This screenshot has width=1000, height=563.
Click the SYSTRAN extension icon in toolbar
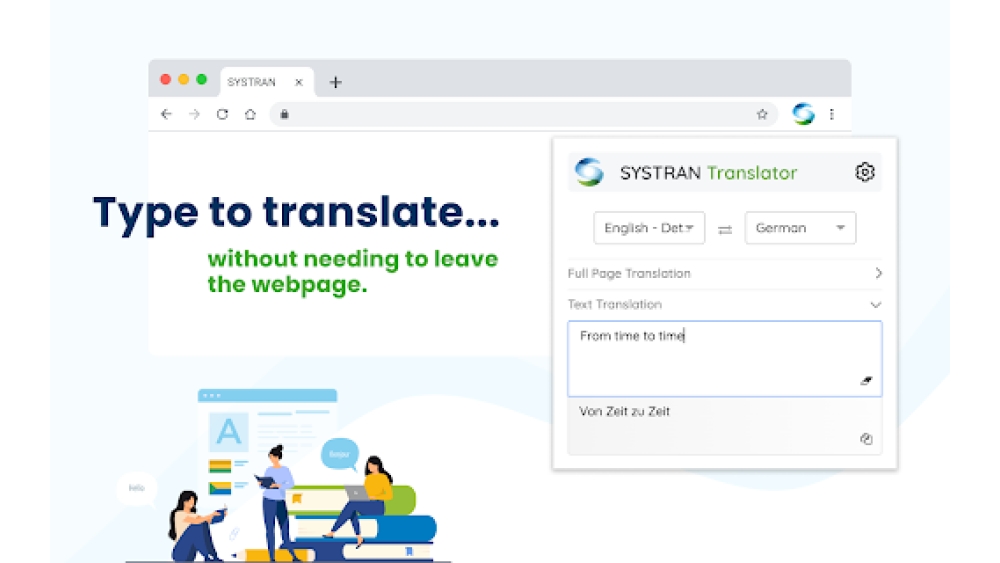(x=803, y=114)
